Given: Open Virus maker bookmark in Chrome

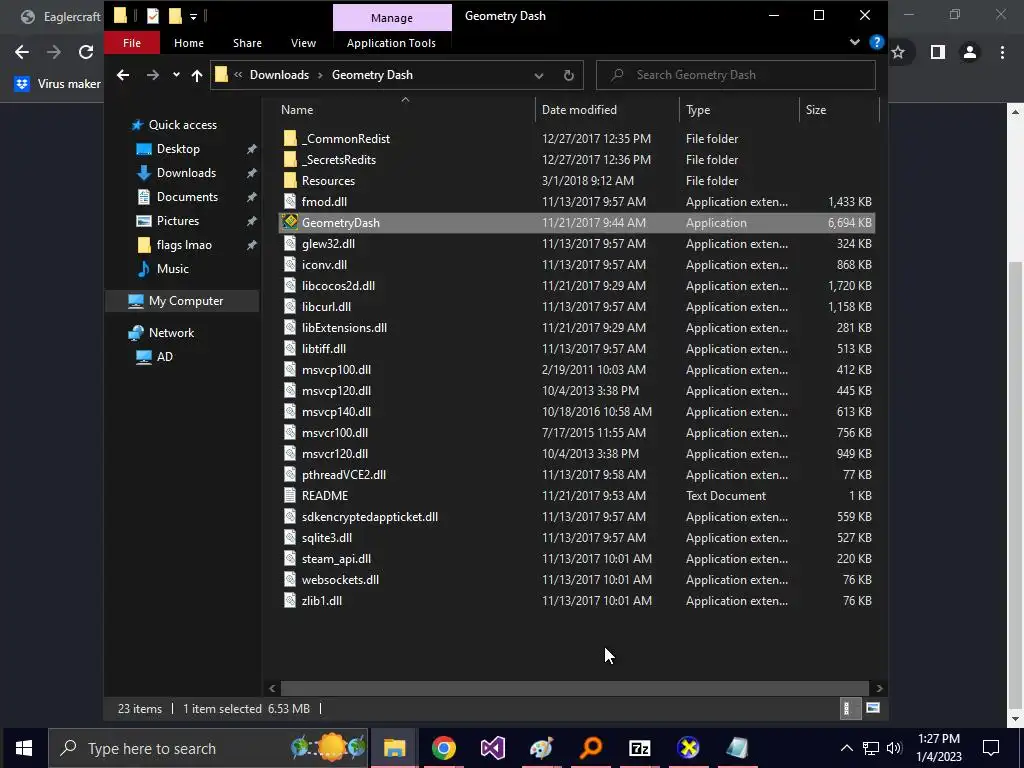Looking at the screenshot, I should tap(57, 84).
